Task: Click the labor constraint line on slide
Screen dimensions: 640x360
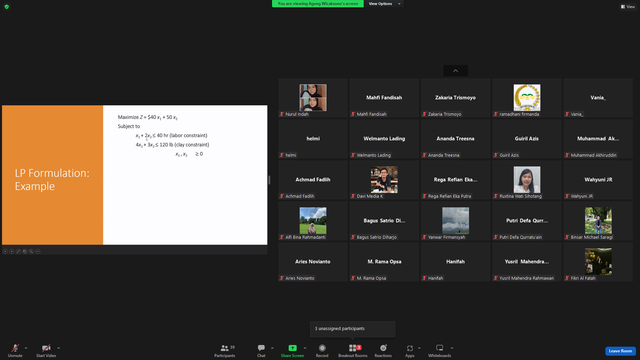Action: click(x=171, y=136)
